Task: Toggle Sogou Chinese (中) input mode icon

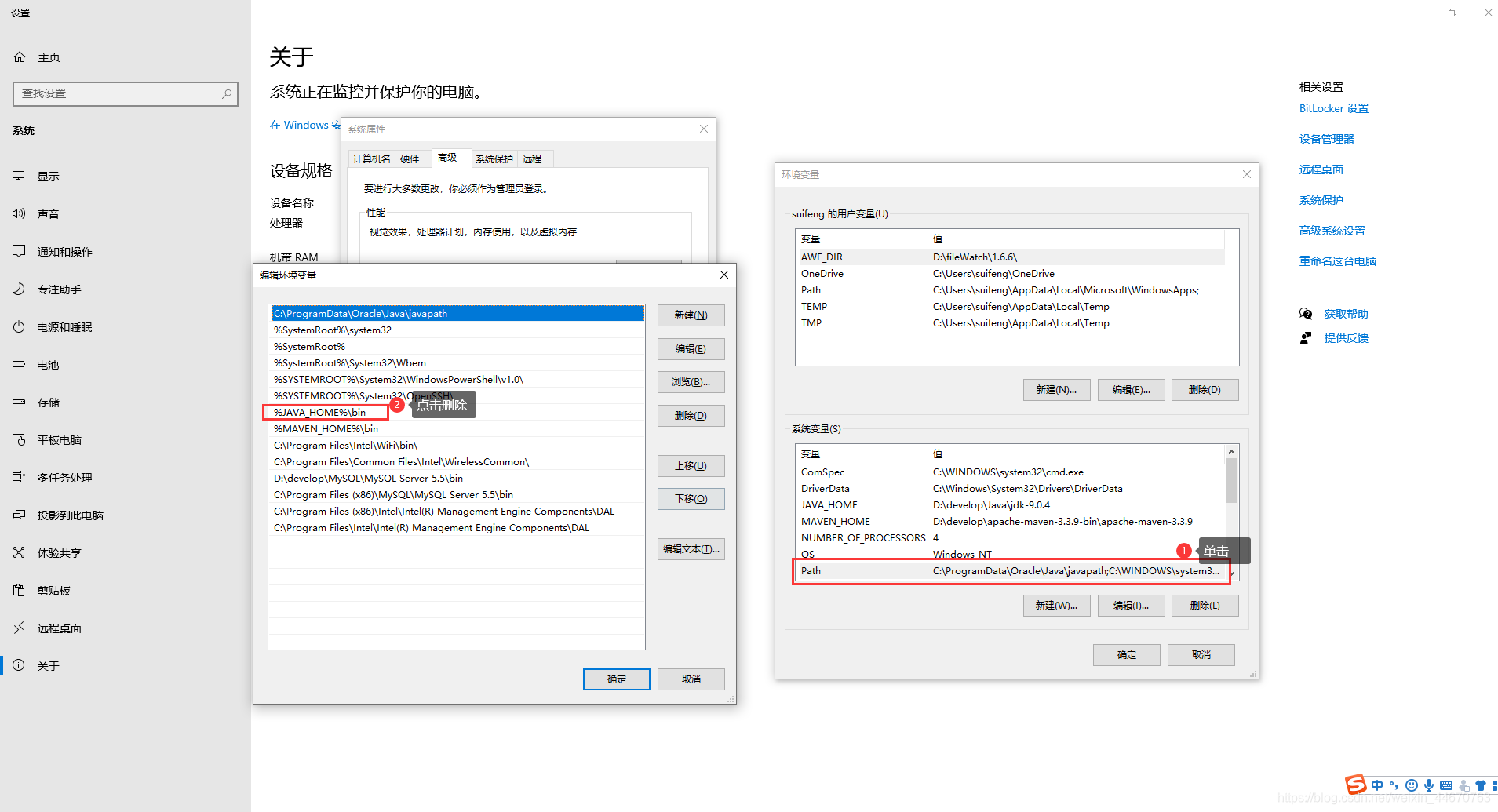Action: 1377,785
